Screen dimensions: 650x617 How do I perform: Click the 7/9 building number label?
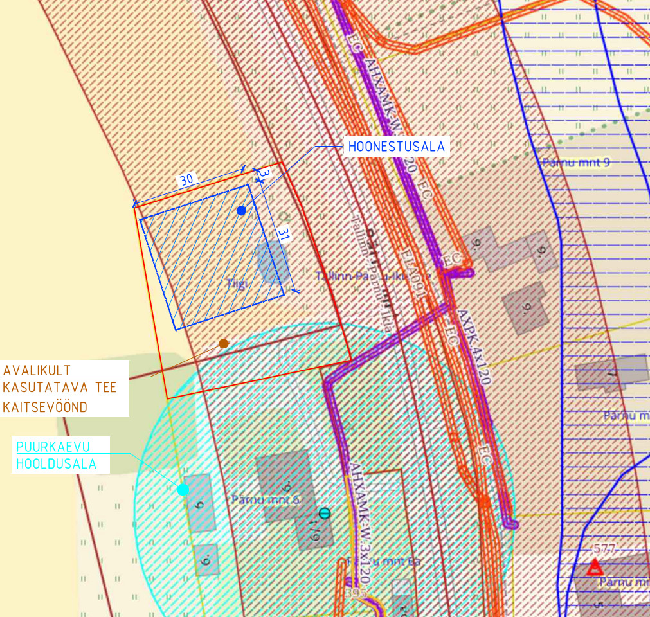(315, 530)
